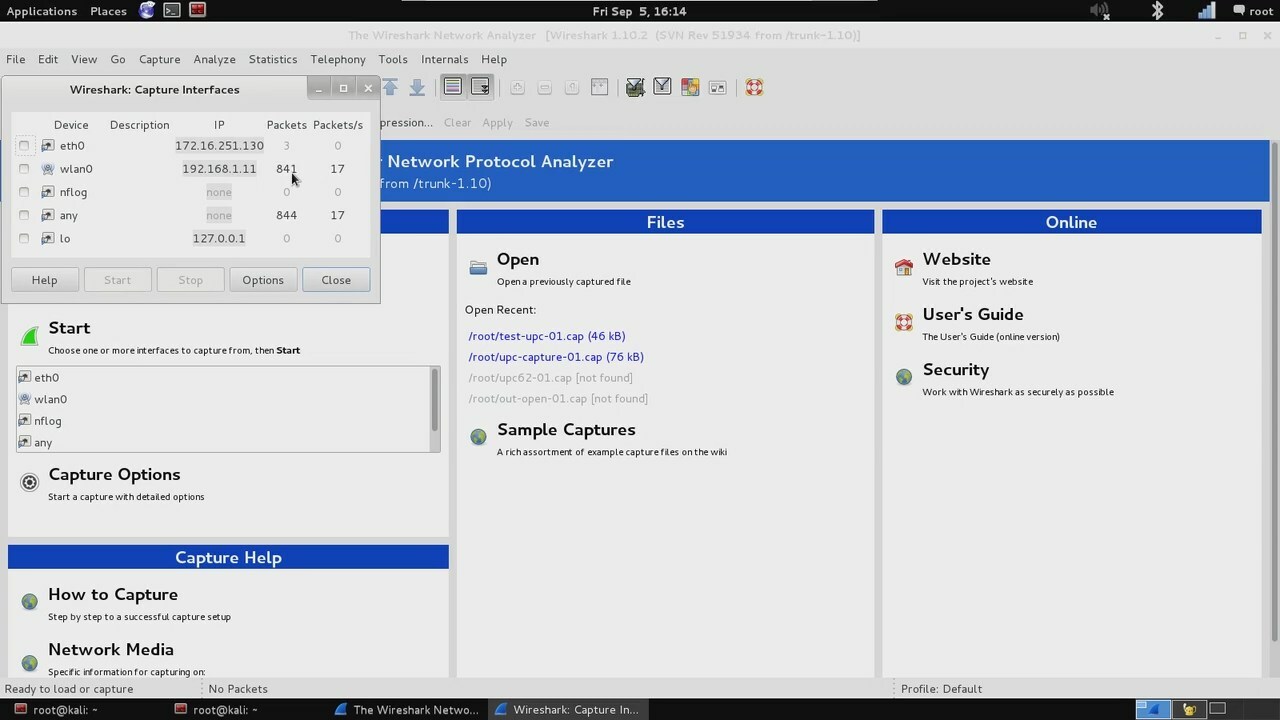Open the Telephony menu
Image resolution: width=1280 pixels, height=720 pixels.
tap(338, 59)
